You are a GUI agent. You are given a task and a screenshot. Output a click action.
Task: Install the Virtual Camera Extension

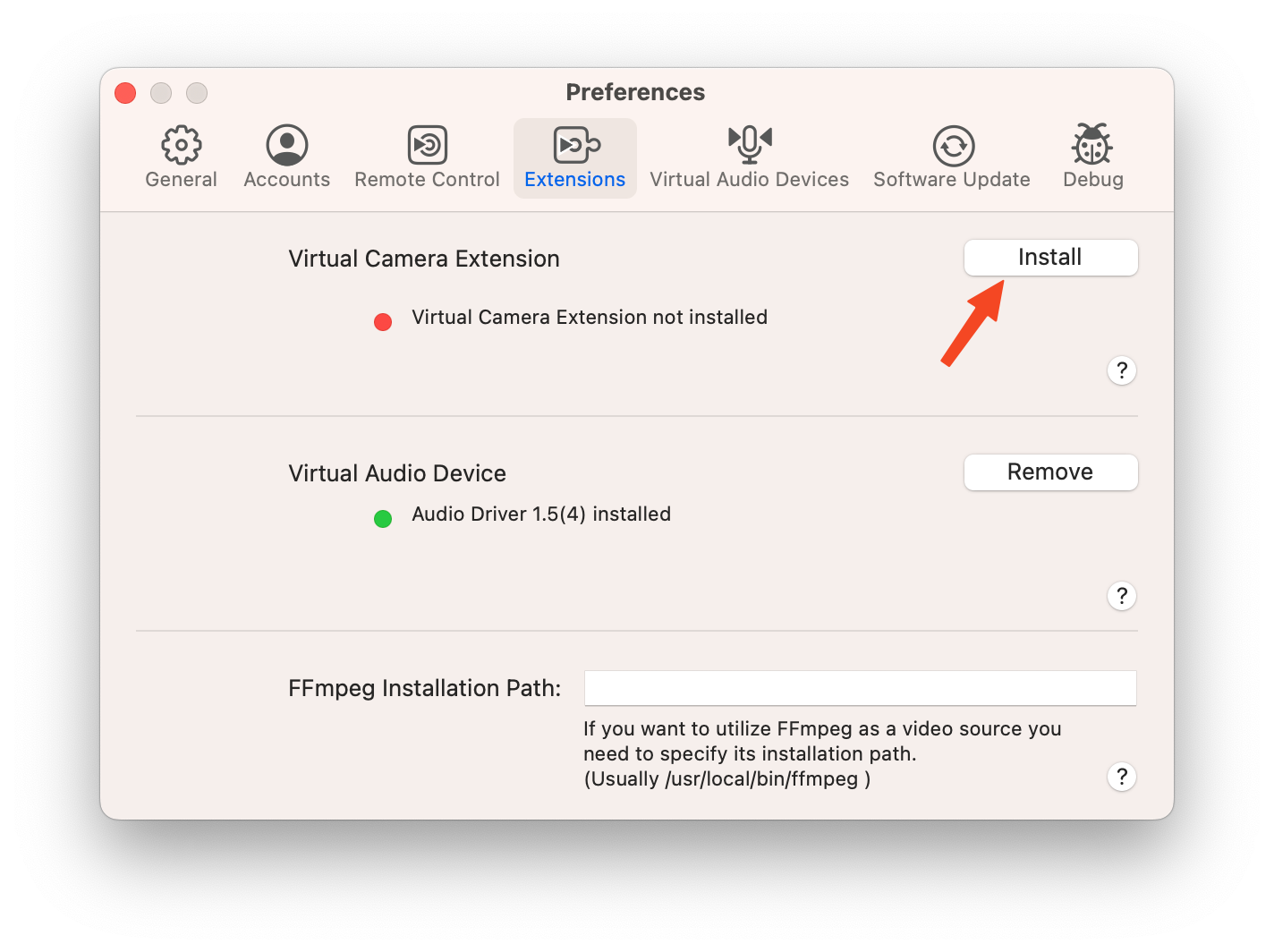tap(1050, 258)
